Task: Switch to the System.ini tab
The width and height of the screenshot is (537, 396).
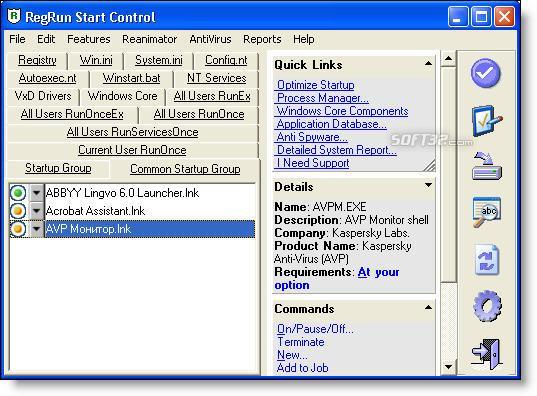Action: [x=159, y=60]
